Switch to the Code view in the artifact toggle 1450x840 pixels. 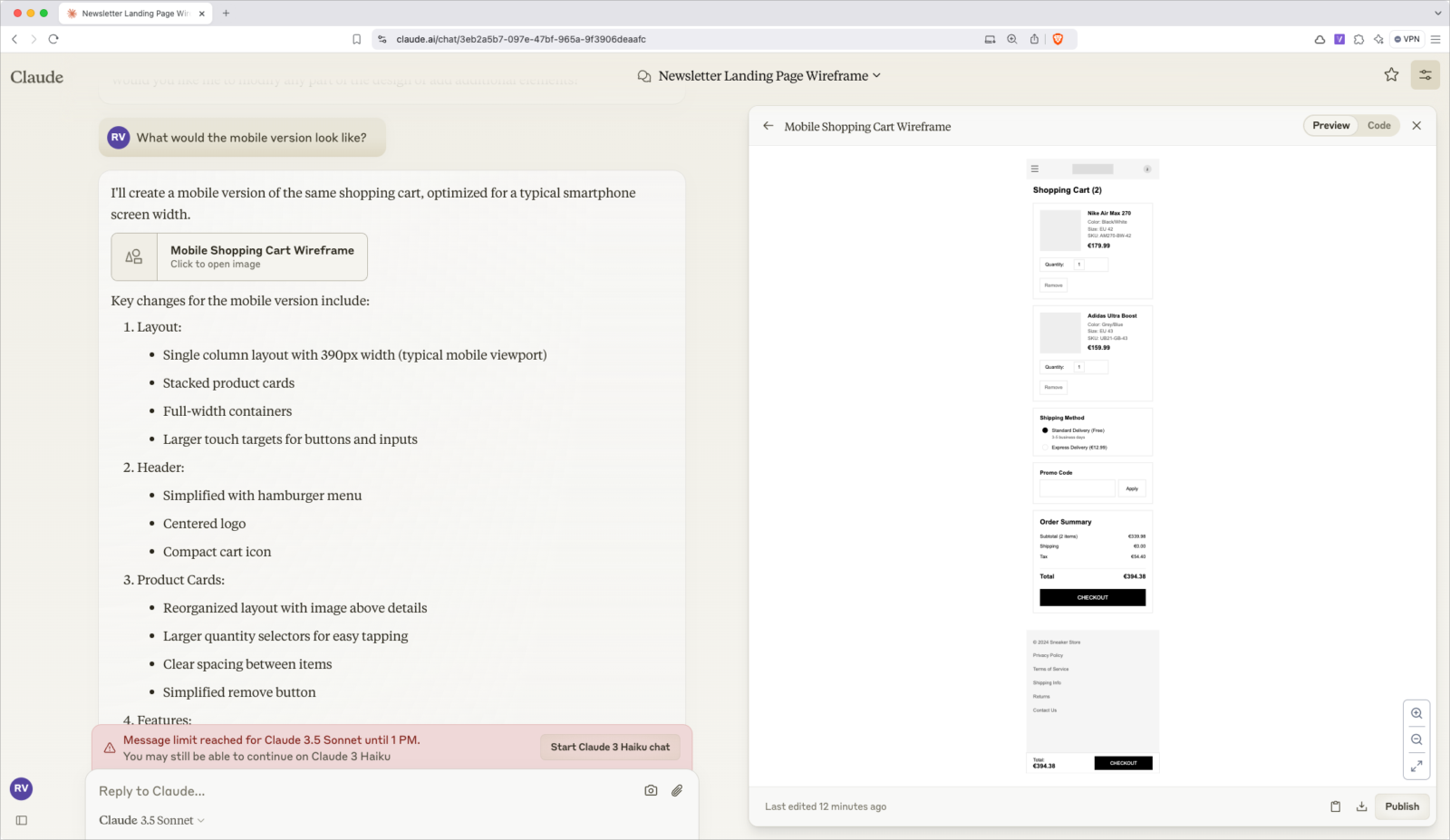point(1378,126)
